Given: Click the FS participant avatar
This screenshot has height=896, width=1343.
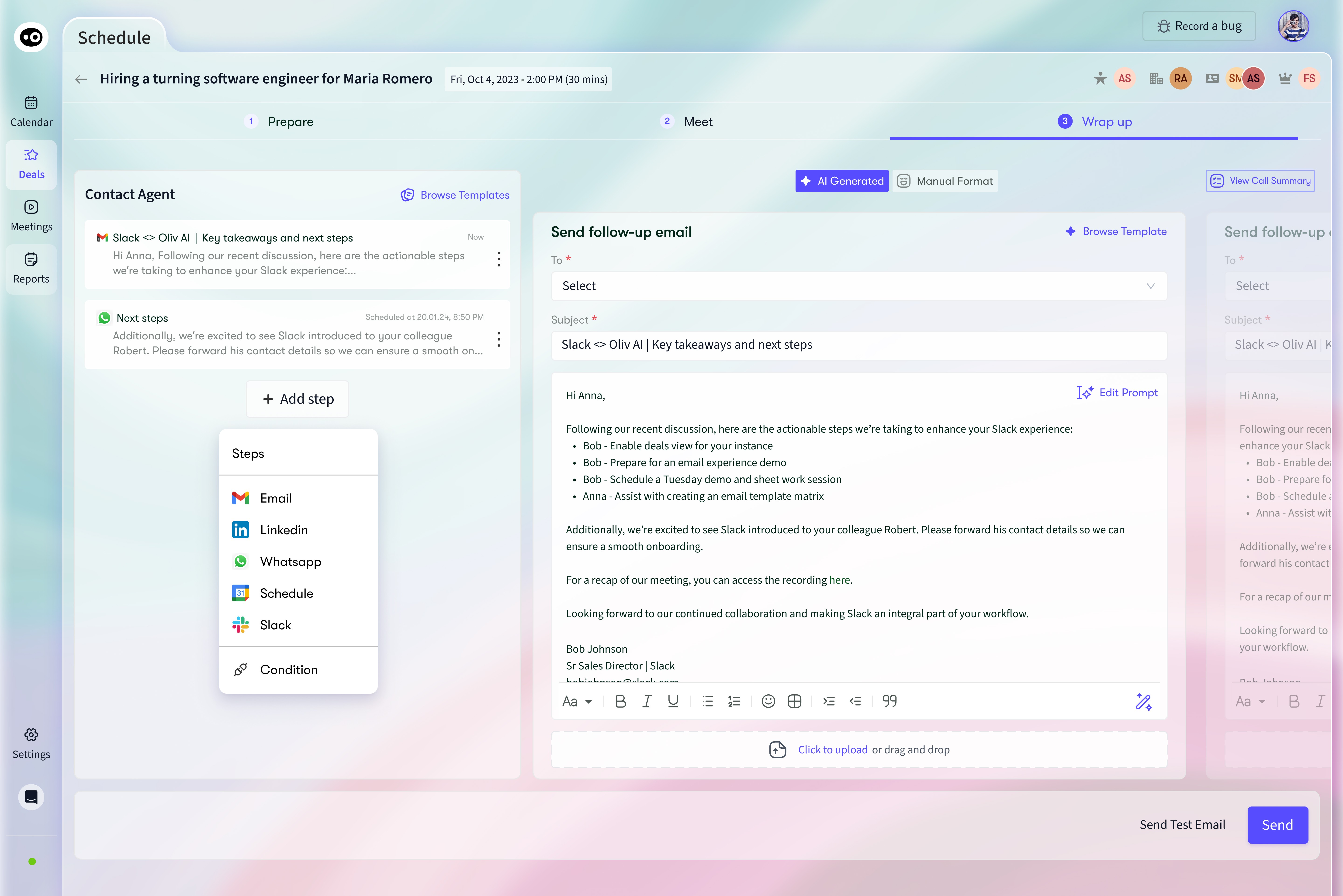Looking at the screenshot, I should click(1309, 79).
